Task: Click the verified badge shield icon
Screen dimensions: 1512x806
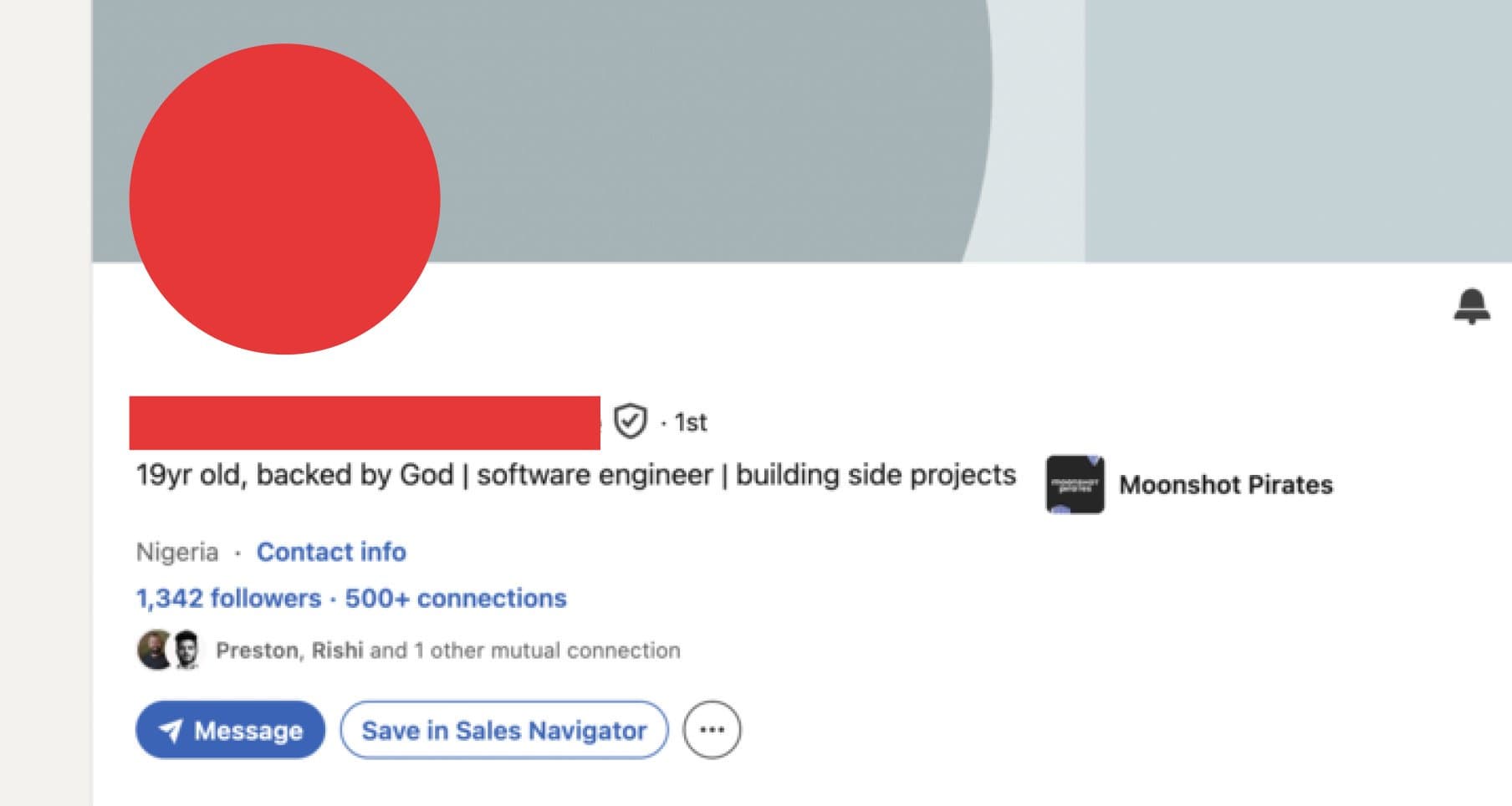Action: pos(631,422)
